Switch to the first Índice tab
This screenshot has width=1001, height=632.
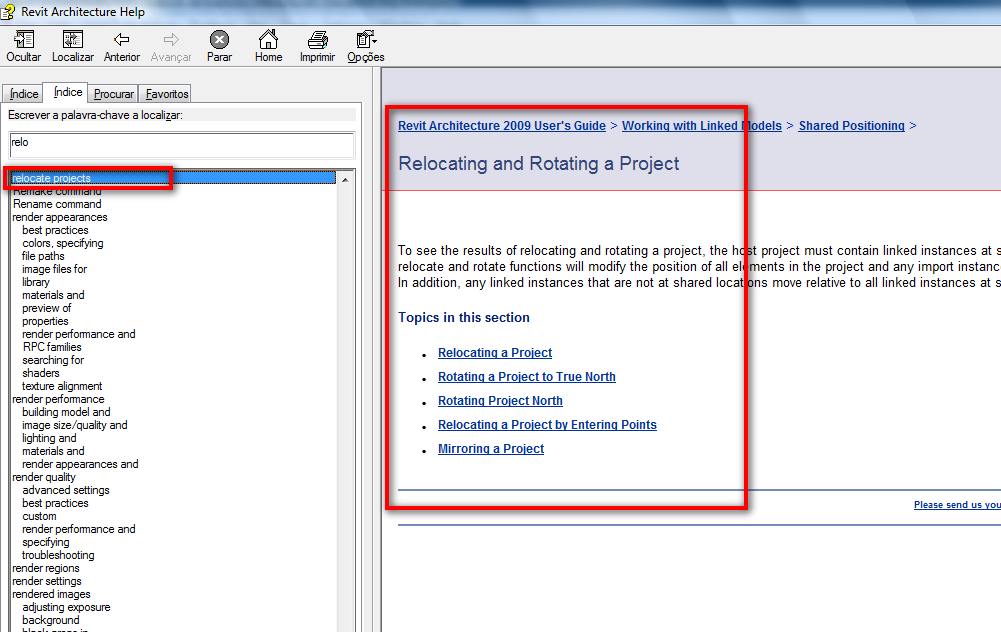[x=24, y=94]
